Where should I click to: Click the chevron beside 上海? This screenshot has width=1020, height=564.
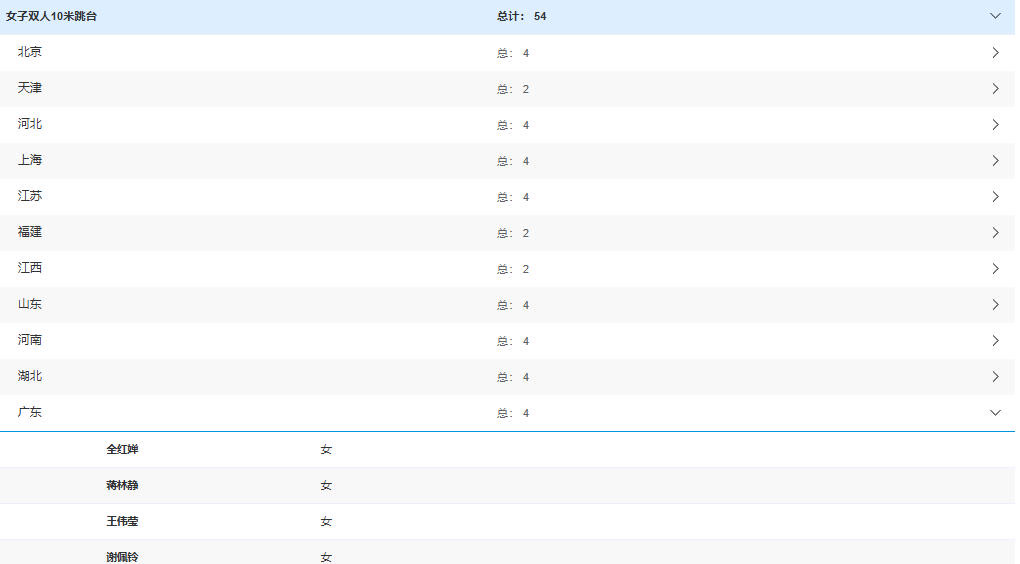995,161
